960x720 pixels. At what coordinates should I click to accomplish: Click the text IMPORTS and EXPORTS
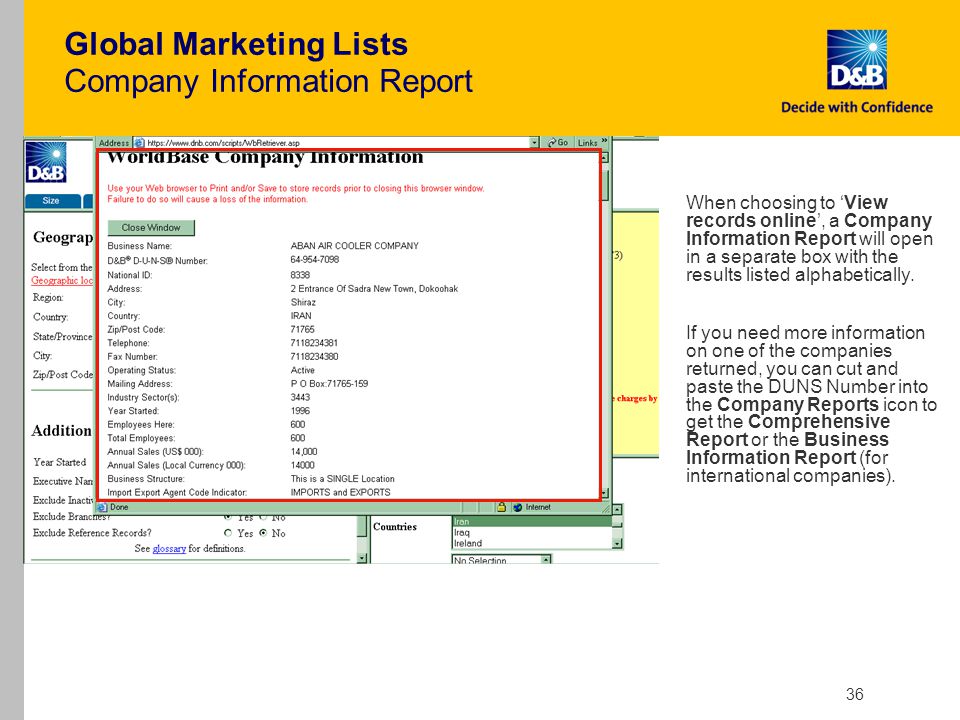coord(340,492)
